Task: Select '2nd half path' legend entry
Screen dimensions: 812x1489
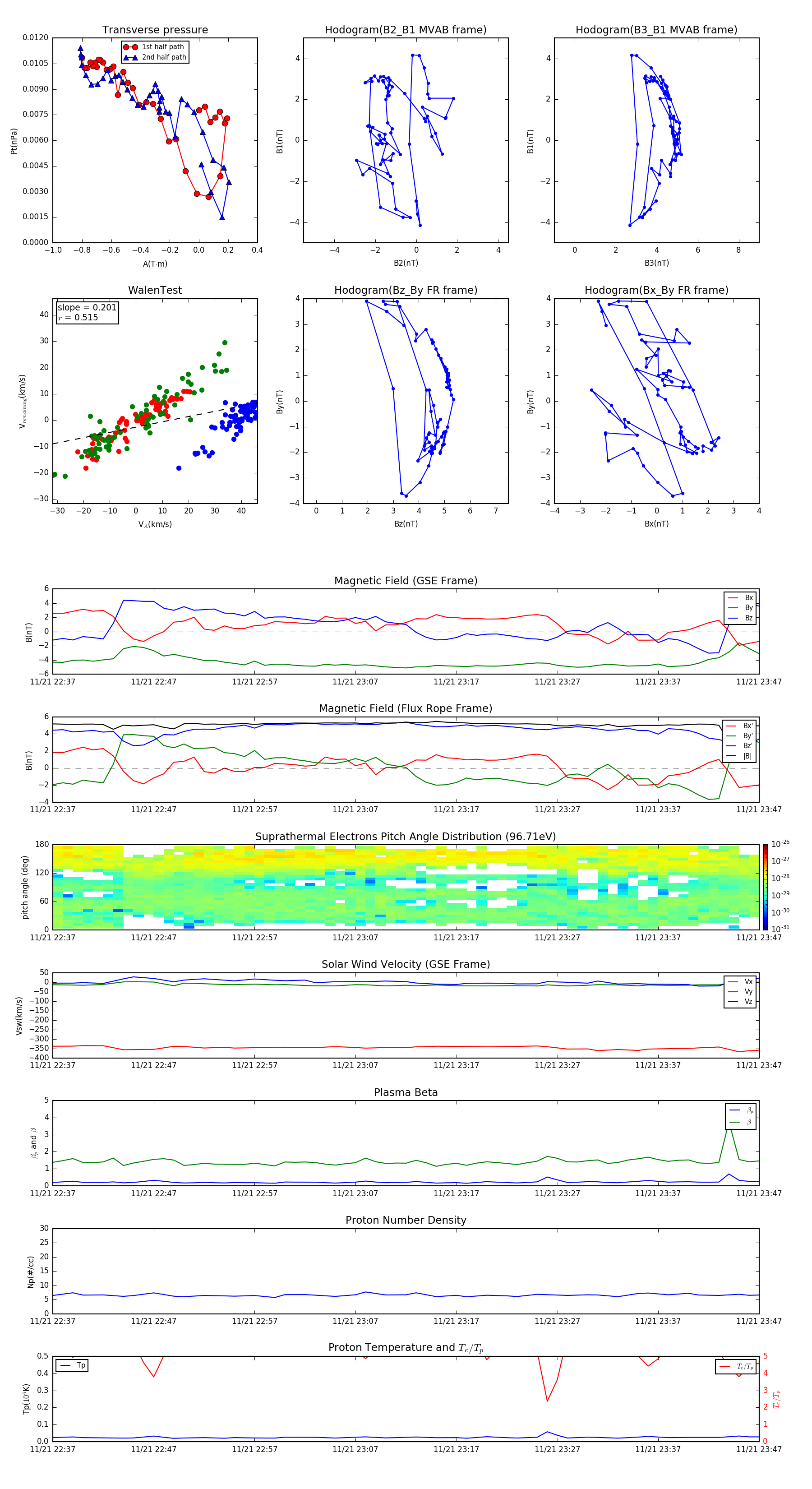Action: pos(155,57)
